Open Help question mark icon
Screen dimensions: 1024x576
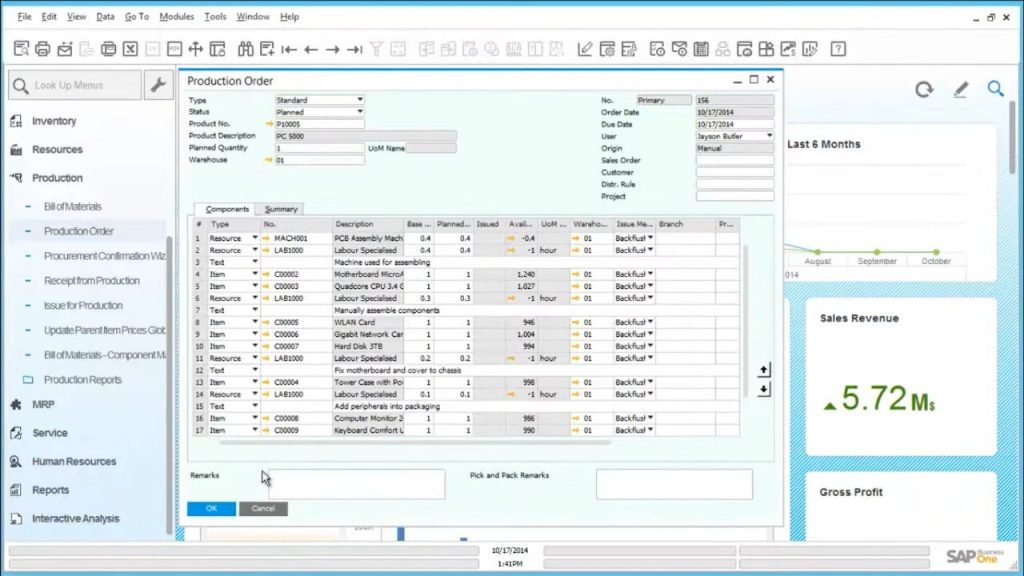[838, 49]
